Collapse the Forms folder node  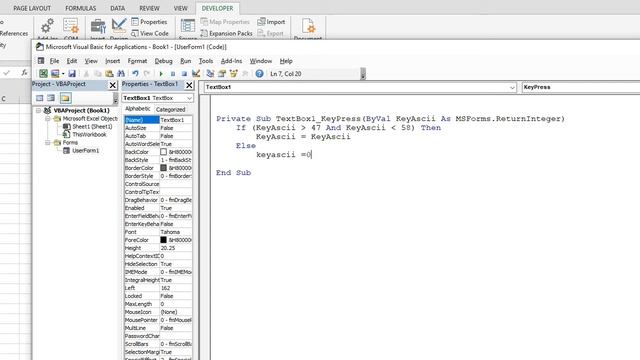[x=48, y=143]
